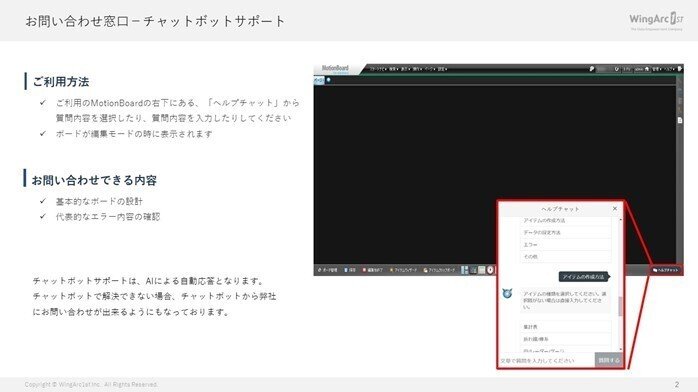Open アイテムウィザード in bottom toolbar
Screen dimensions: 698x392
click(404, 270)
